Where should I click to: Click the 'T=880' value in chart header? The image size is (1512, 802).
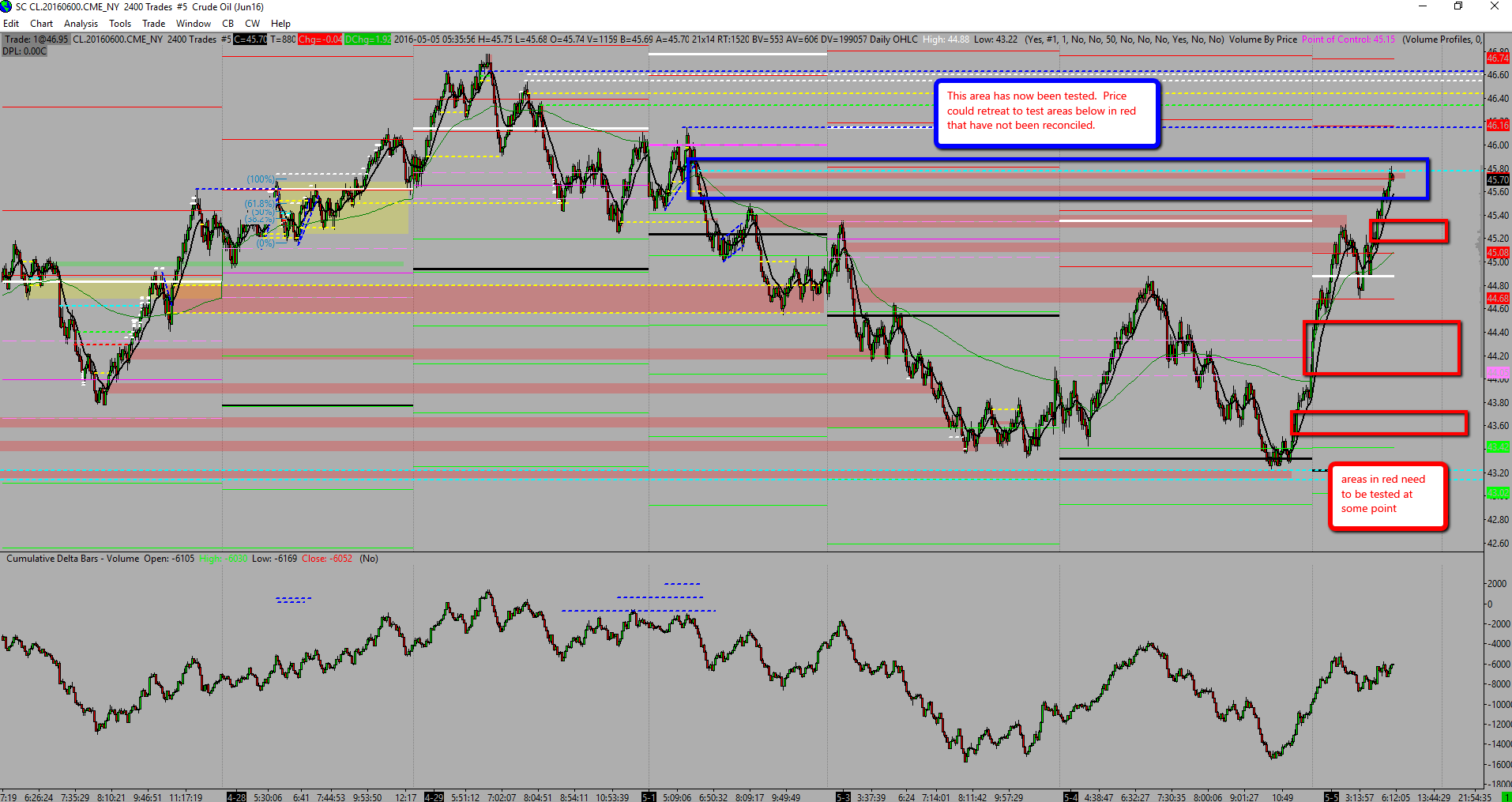283,40
